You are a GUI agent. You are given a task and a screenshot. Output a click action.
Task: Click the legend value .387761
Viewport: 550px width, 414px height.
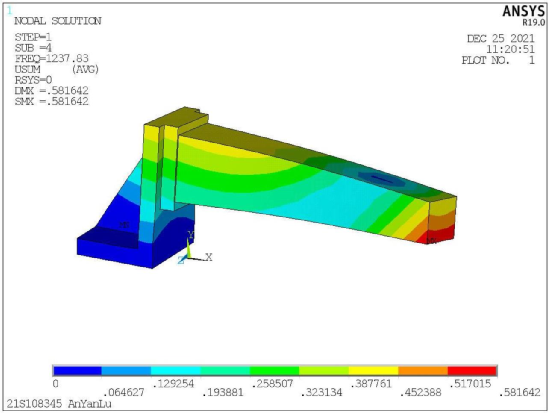[x=371, y=384]
